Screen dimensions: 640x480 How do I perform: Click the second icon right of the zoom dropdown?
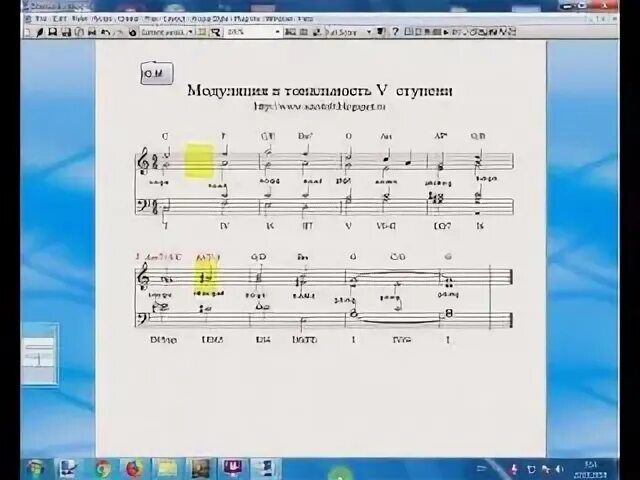(304, 32)
